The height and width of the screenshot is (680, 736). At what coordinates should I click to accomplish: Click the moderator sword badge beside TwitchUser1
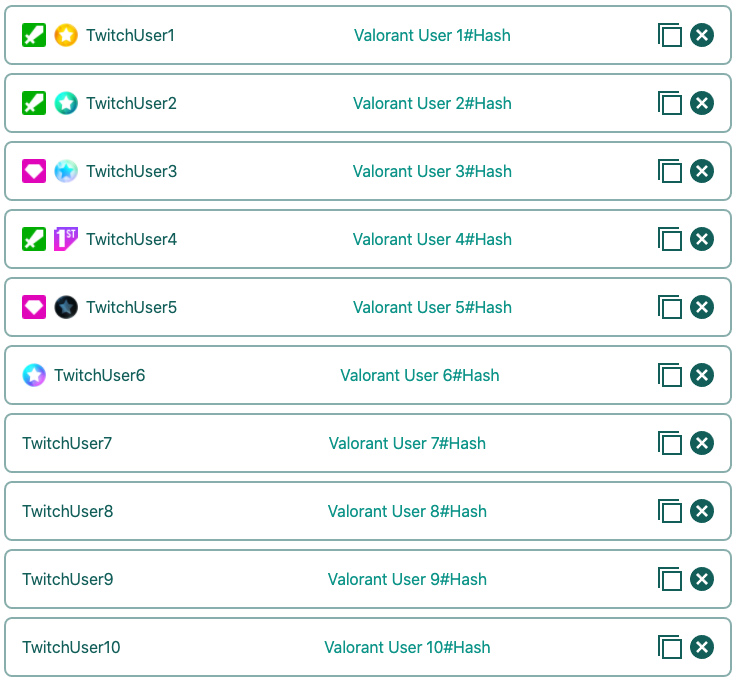[34, 35]
